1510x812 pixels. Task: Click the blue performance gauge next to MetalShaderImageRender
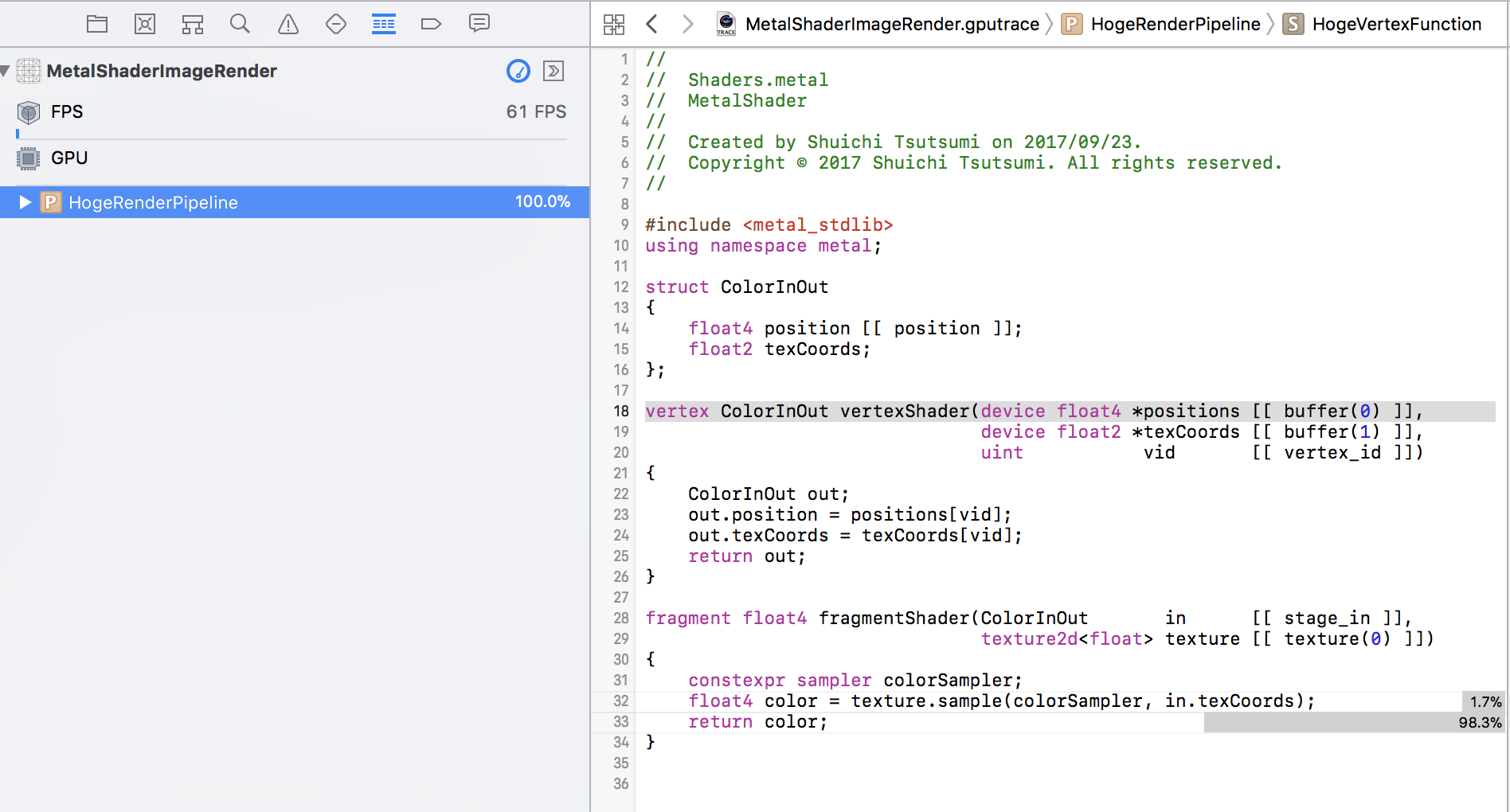point(518,71)
